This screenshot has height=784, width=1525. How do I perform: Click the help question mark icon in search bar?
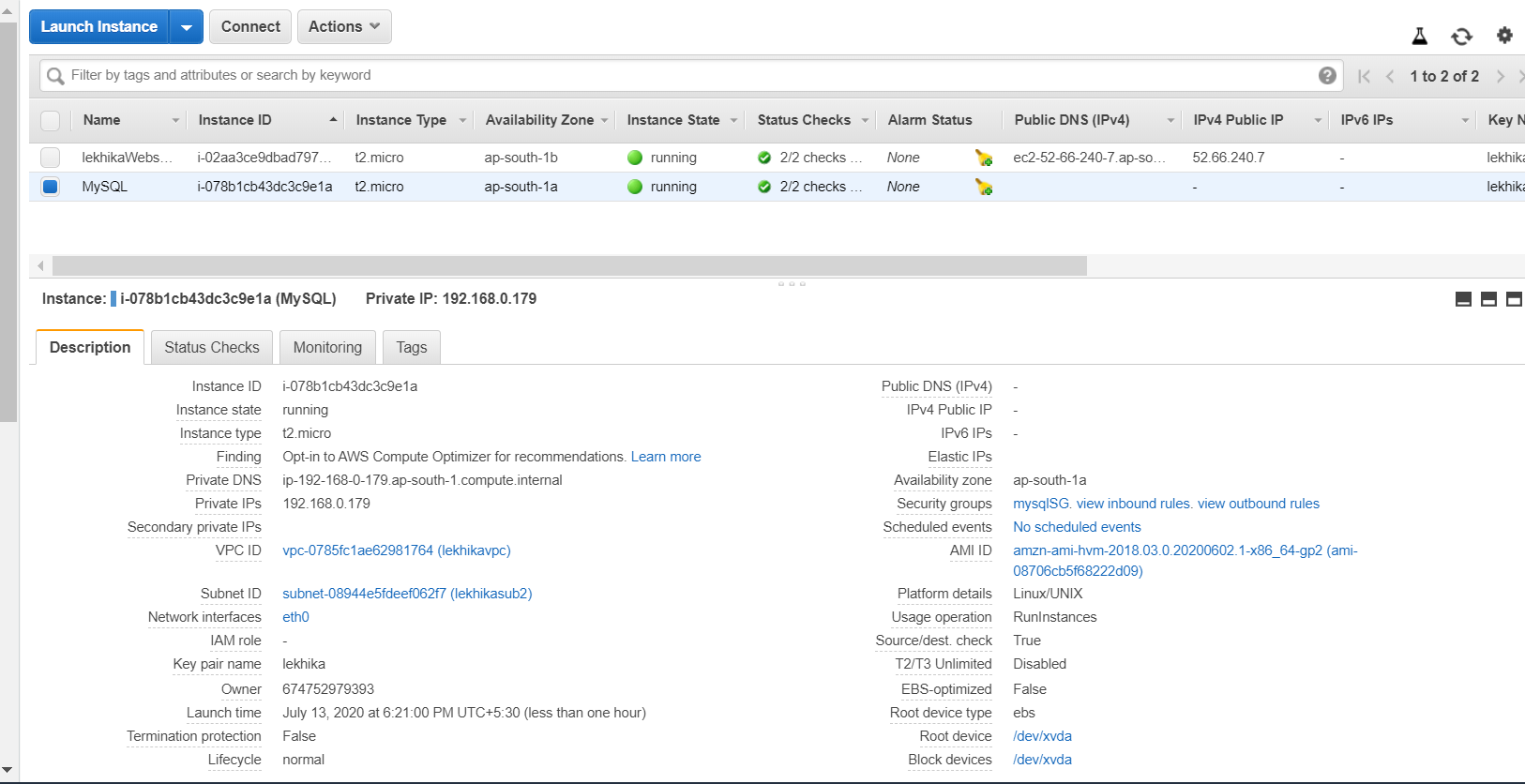tap(1327, 76)
